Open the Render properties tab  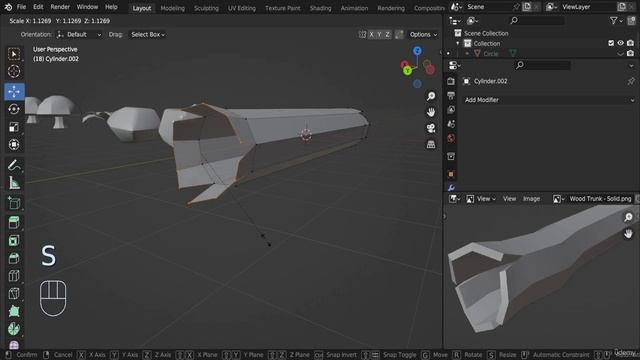tap(451, 81)
